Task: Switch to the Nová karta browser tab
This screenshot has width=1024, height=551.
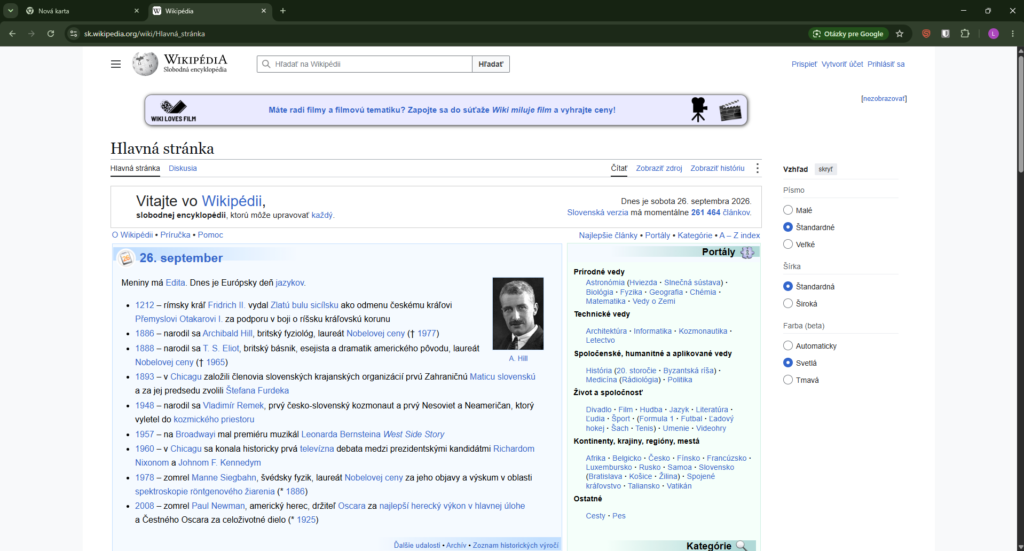Action: click(x=82, y=10)
